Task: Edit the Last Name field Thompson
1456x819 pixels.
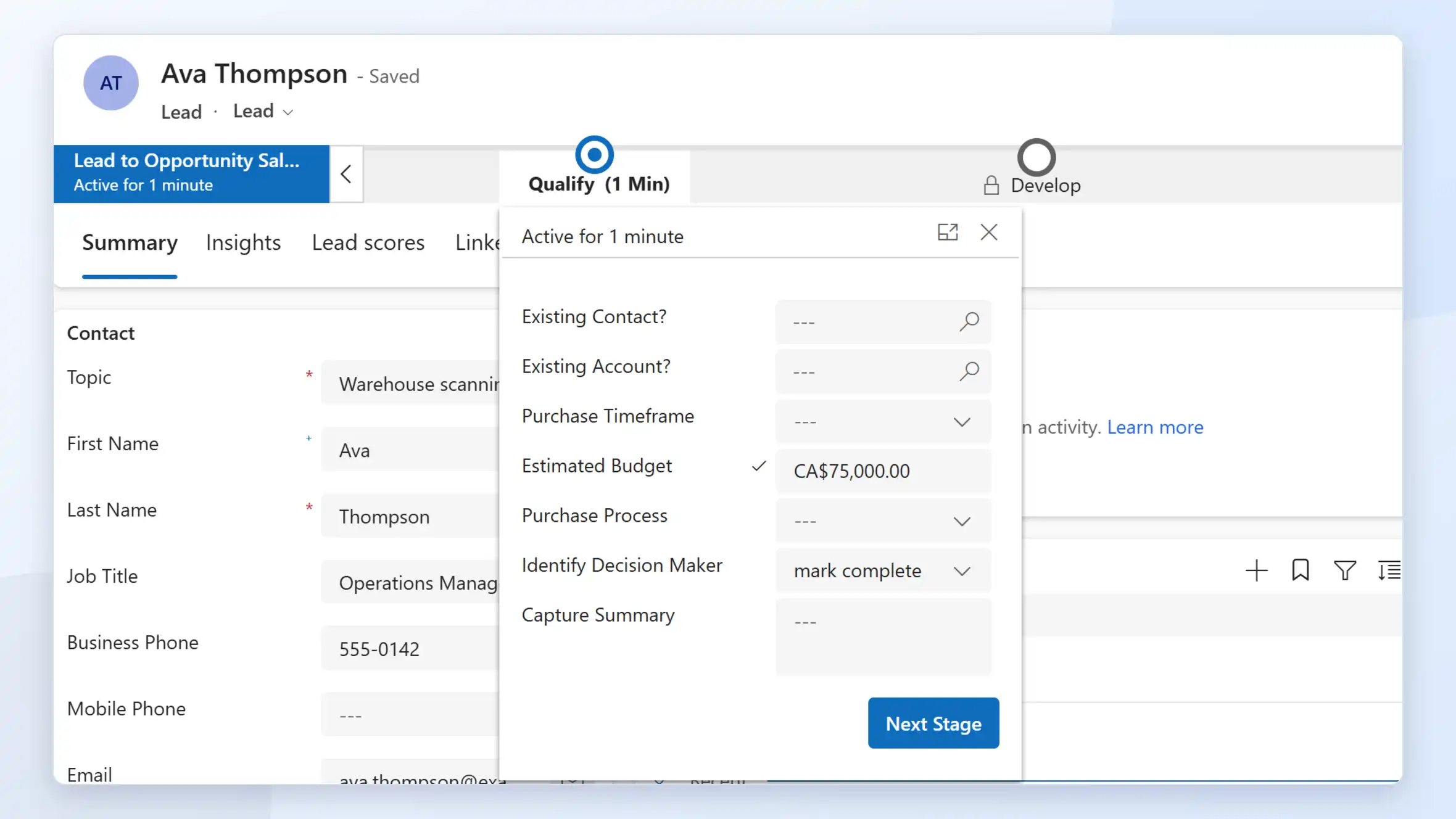Action: [x=410, y=516]
